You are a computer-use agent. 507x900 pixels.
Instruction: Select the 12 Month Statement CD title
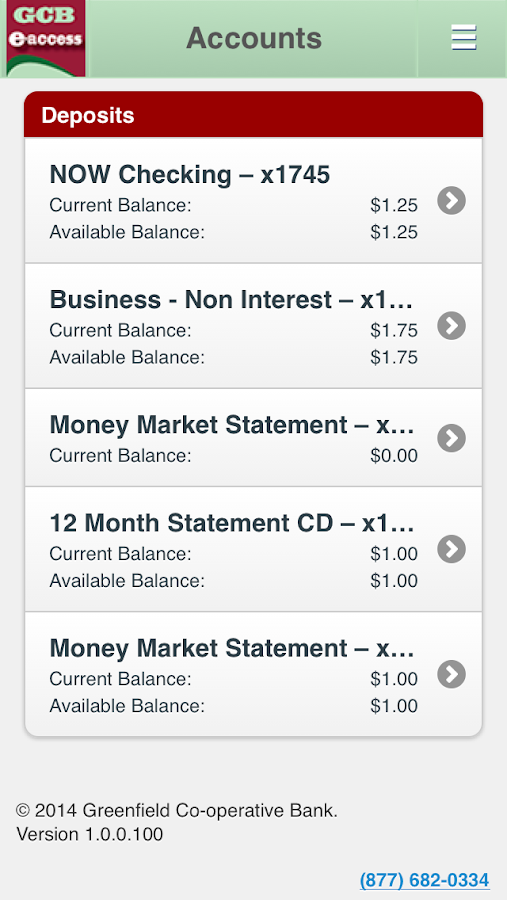[x=232, y=523]
